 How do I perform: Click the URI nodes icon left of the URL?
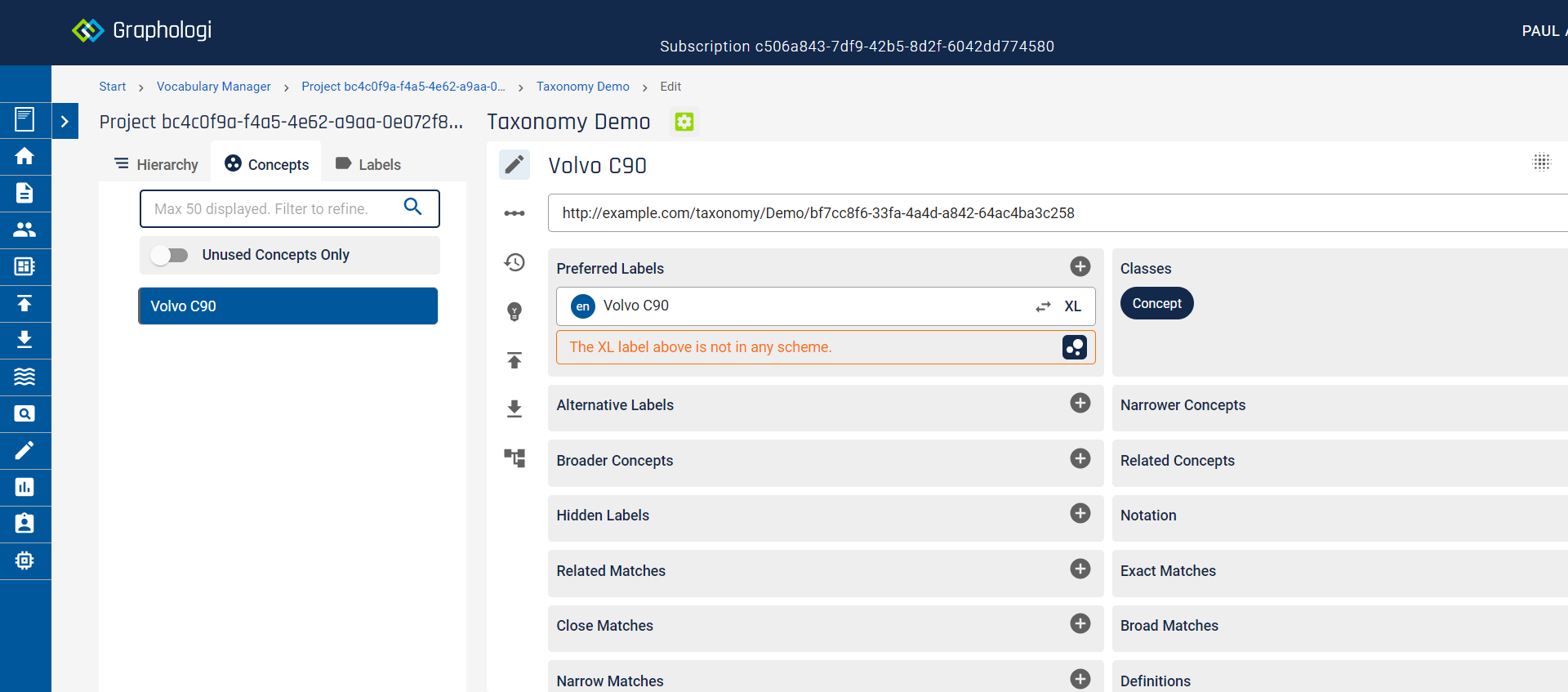[x=514, y=213]
